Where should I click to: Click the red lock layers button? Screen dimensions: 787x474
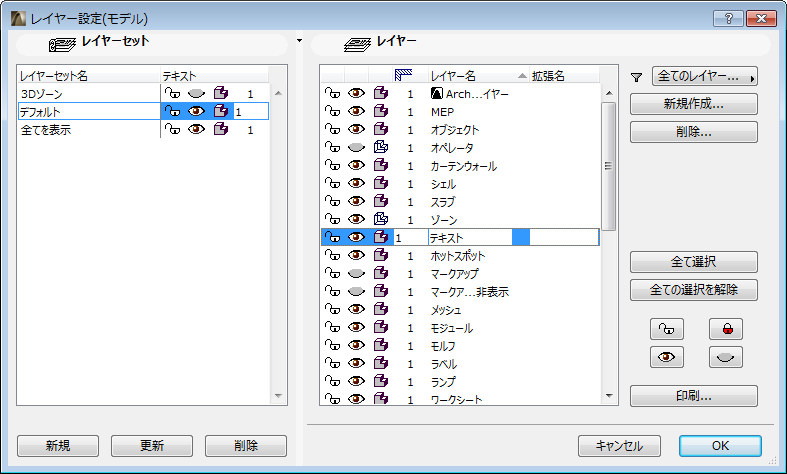[726, 329]
